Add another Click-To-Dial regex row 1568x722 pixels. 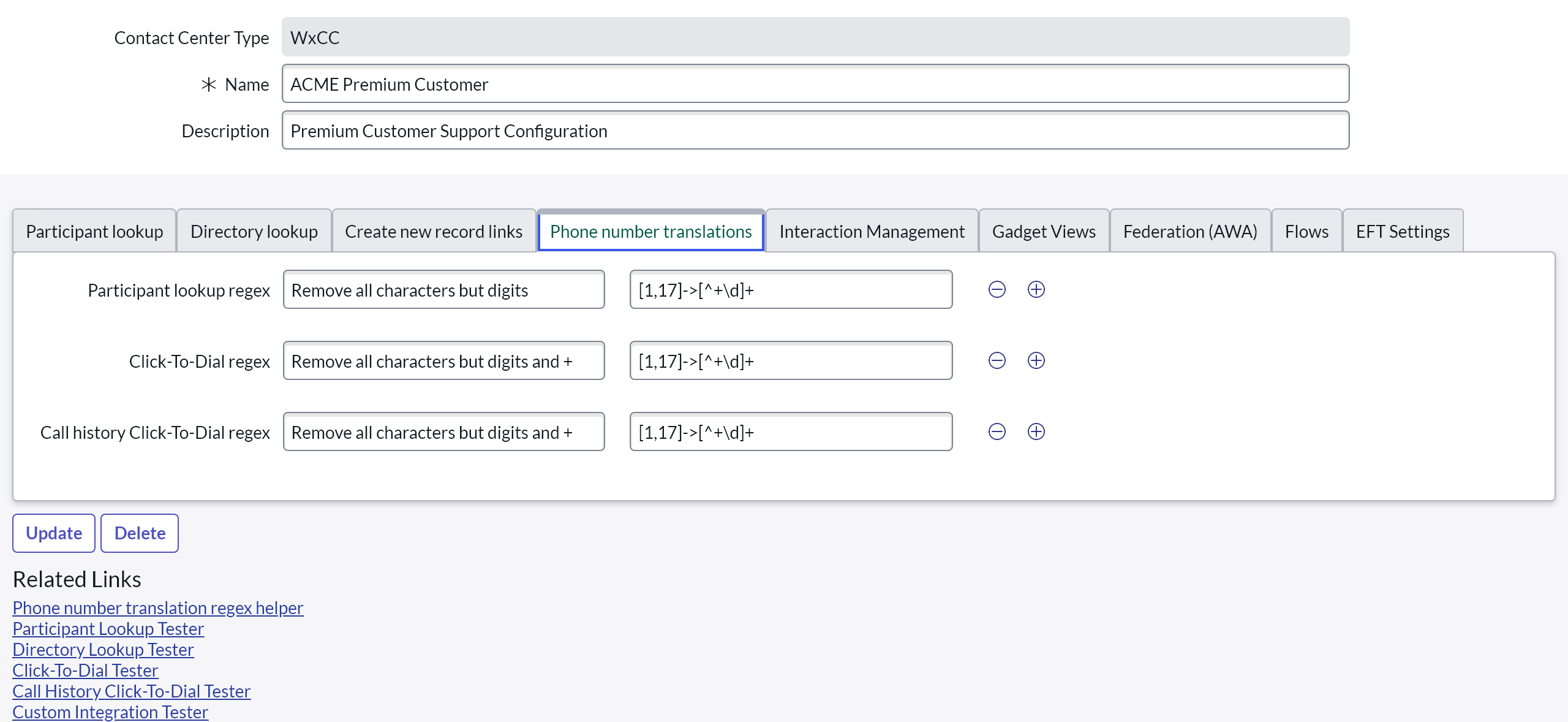pos(1036,360)
